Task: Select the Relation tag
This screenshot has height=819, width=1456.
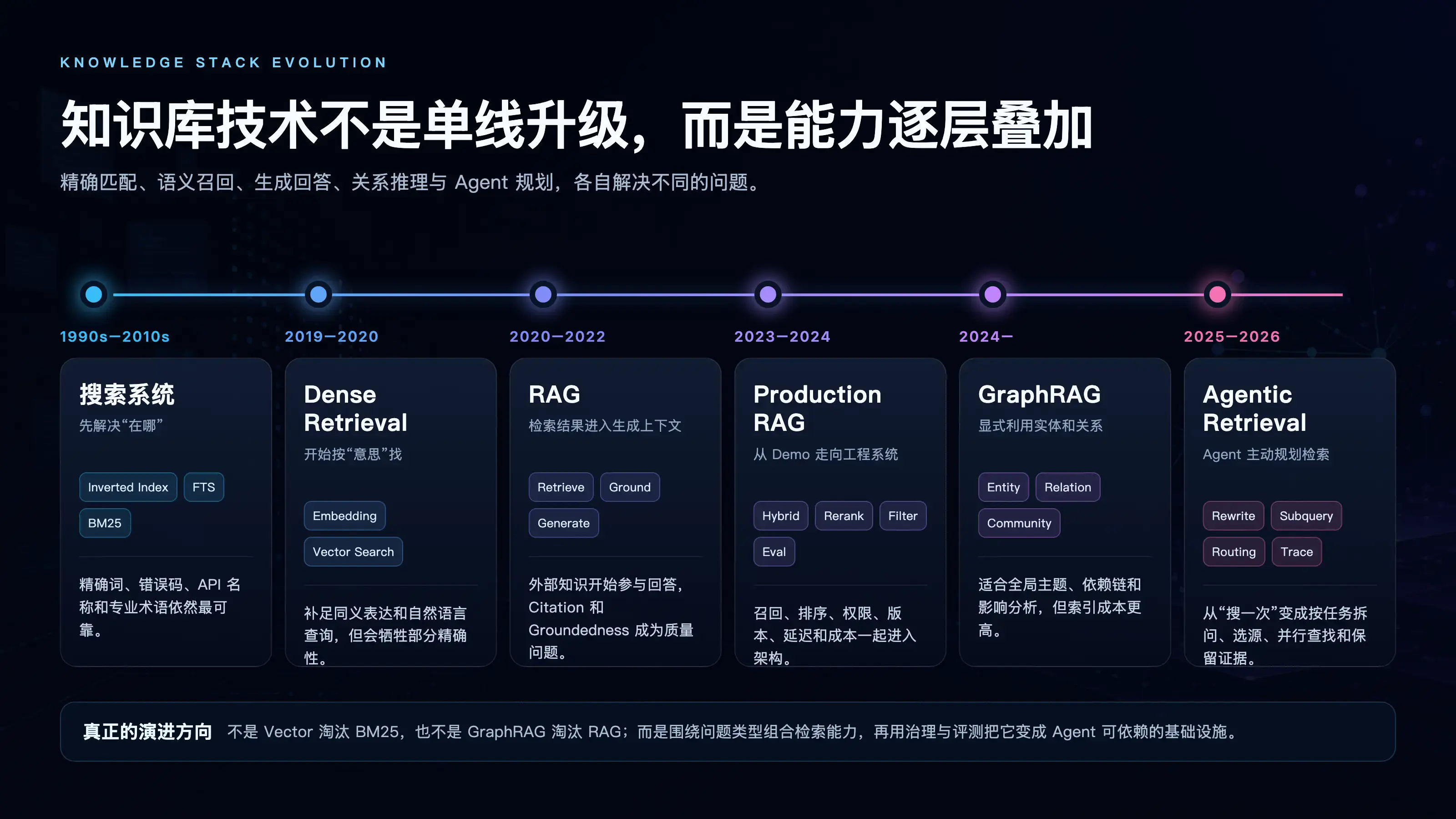Action: [1068, 487]
